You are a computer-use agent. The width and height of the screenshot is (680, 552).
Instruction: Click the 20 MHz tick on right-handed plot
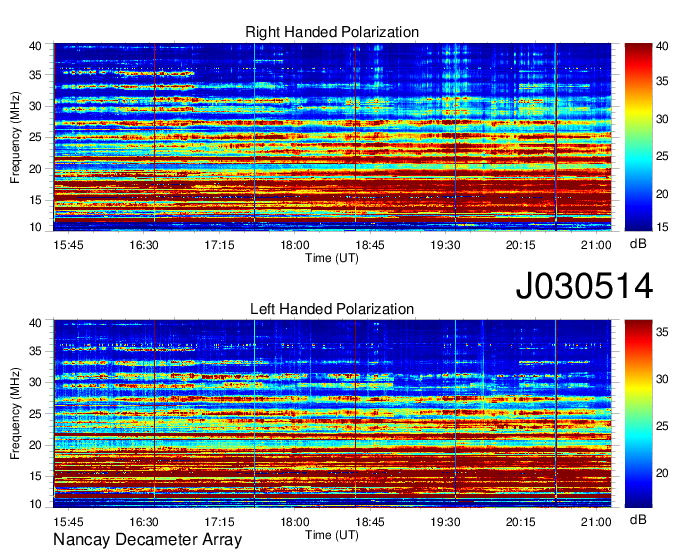35,169
